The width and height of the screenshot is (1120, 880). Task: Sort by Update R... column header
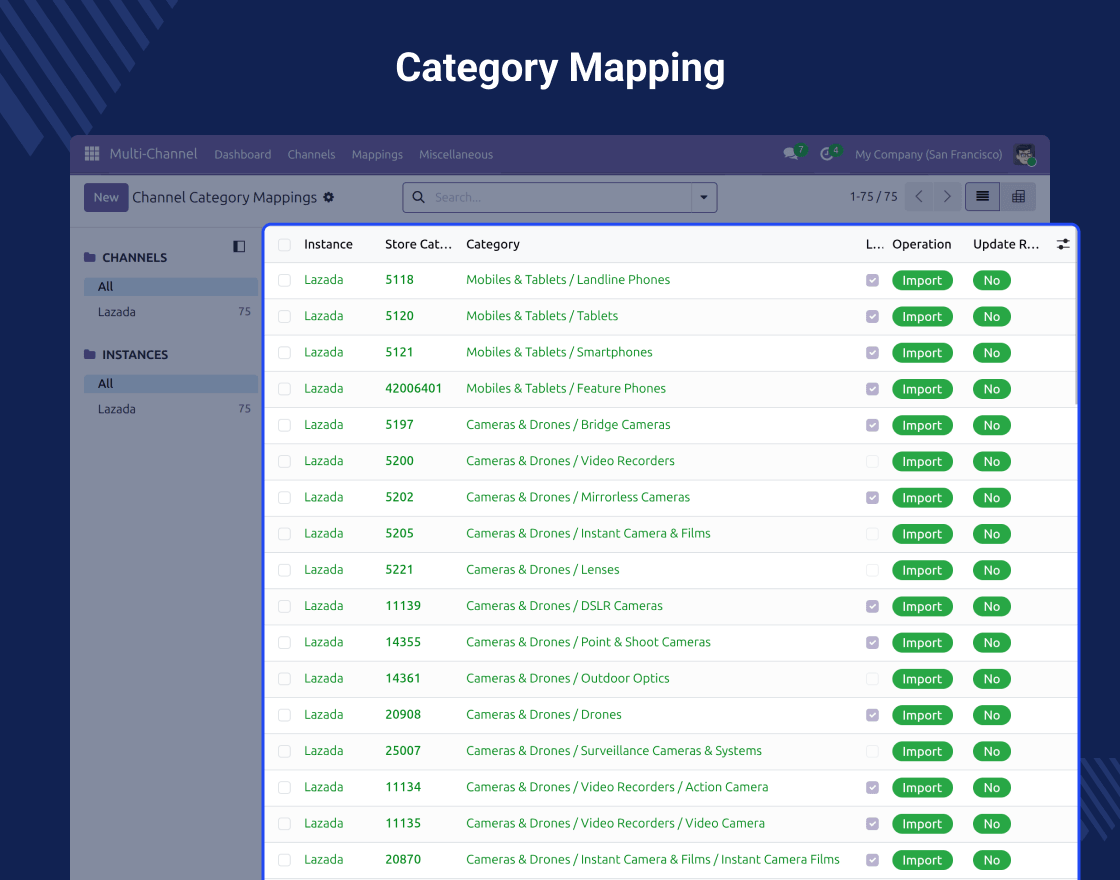tap(1006, 244)
